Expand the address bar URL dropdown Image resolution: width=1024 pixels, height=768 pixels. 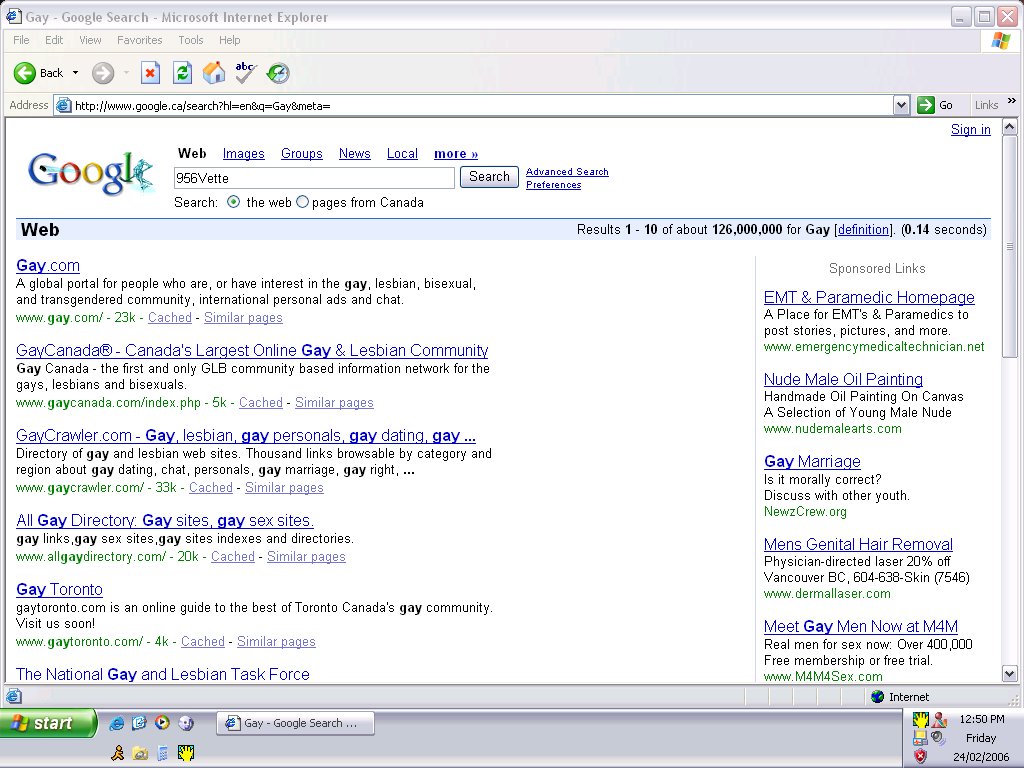click(x=901, y=105)
